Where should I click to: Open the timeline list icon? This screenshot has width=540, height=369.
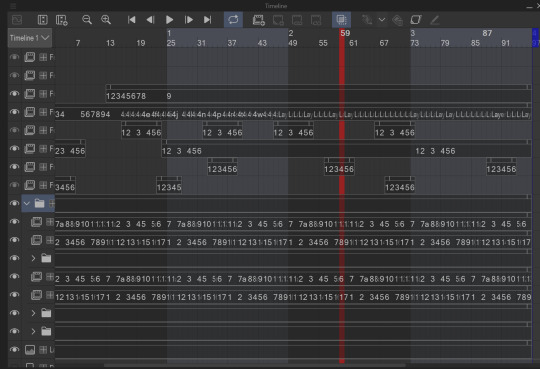coord(43,20)
